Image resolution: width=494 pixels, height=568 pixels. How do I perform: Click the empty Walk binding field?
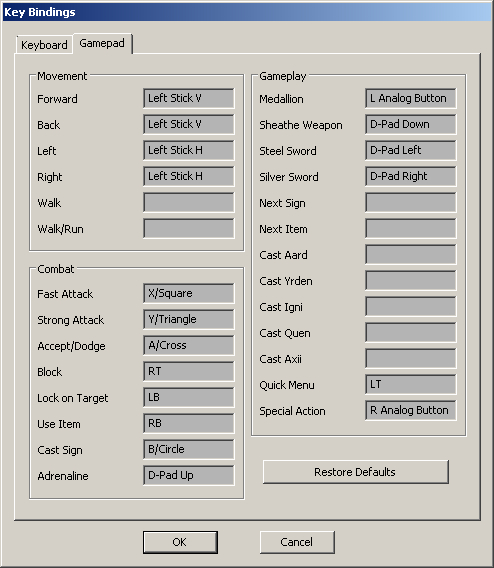(189, 202)
